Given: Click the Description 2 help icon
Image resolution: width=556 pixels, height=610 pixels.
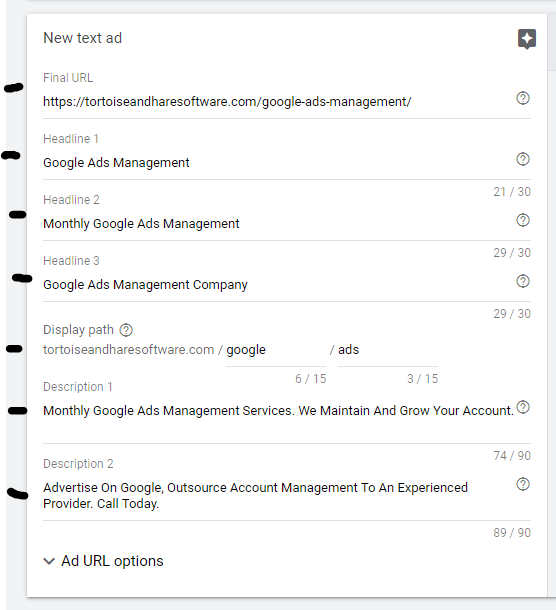Looking at the screenshot, I should tap(523, 484).
